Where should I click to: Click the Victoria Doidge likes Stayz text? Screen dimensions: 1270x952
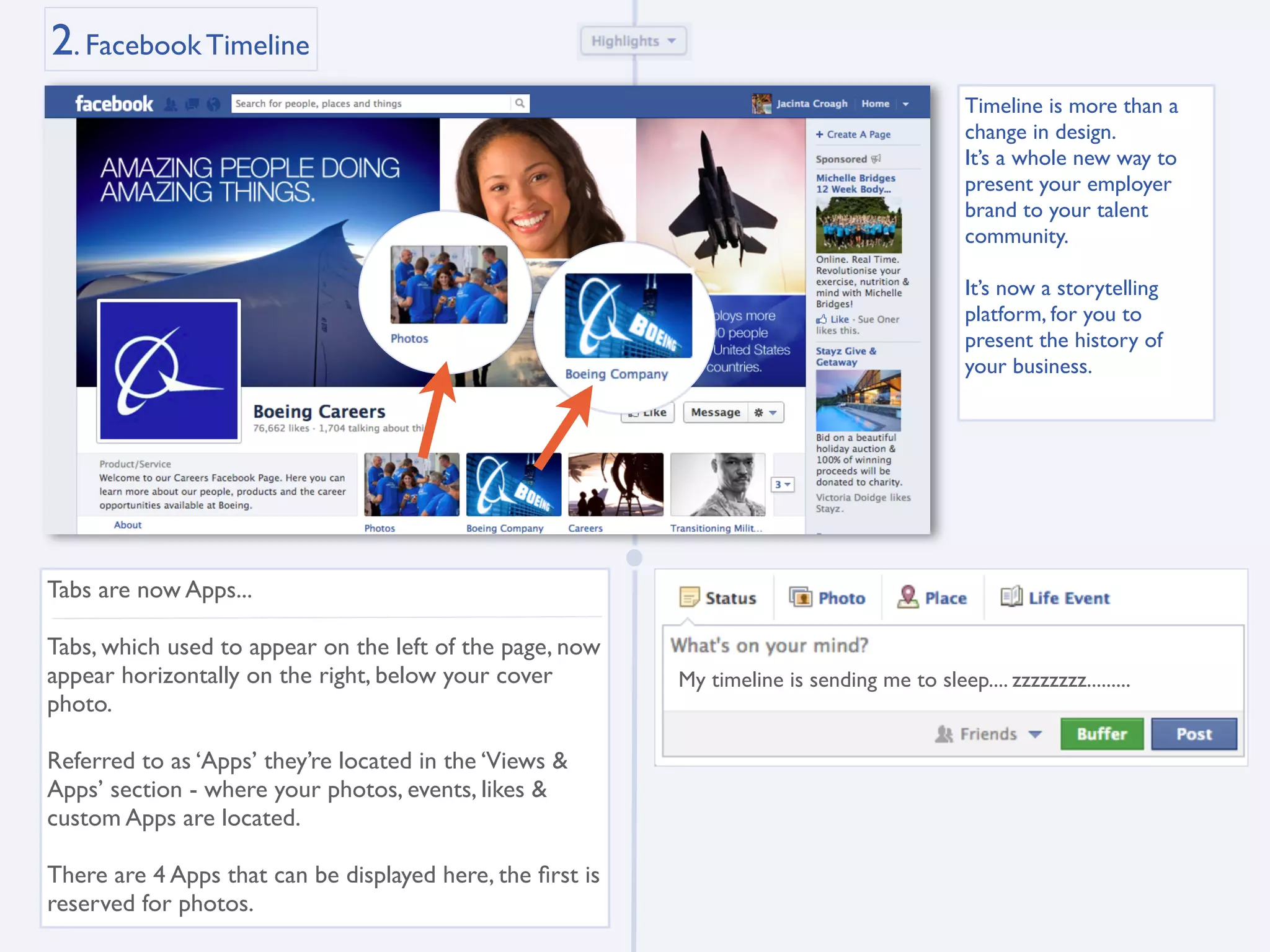click(x=863, y=503)
